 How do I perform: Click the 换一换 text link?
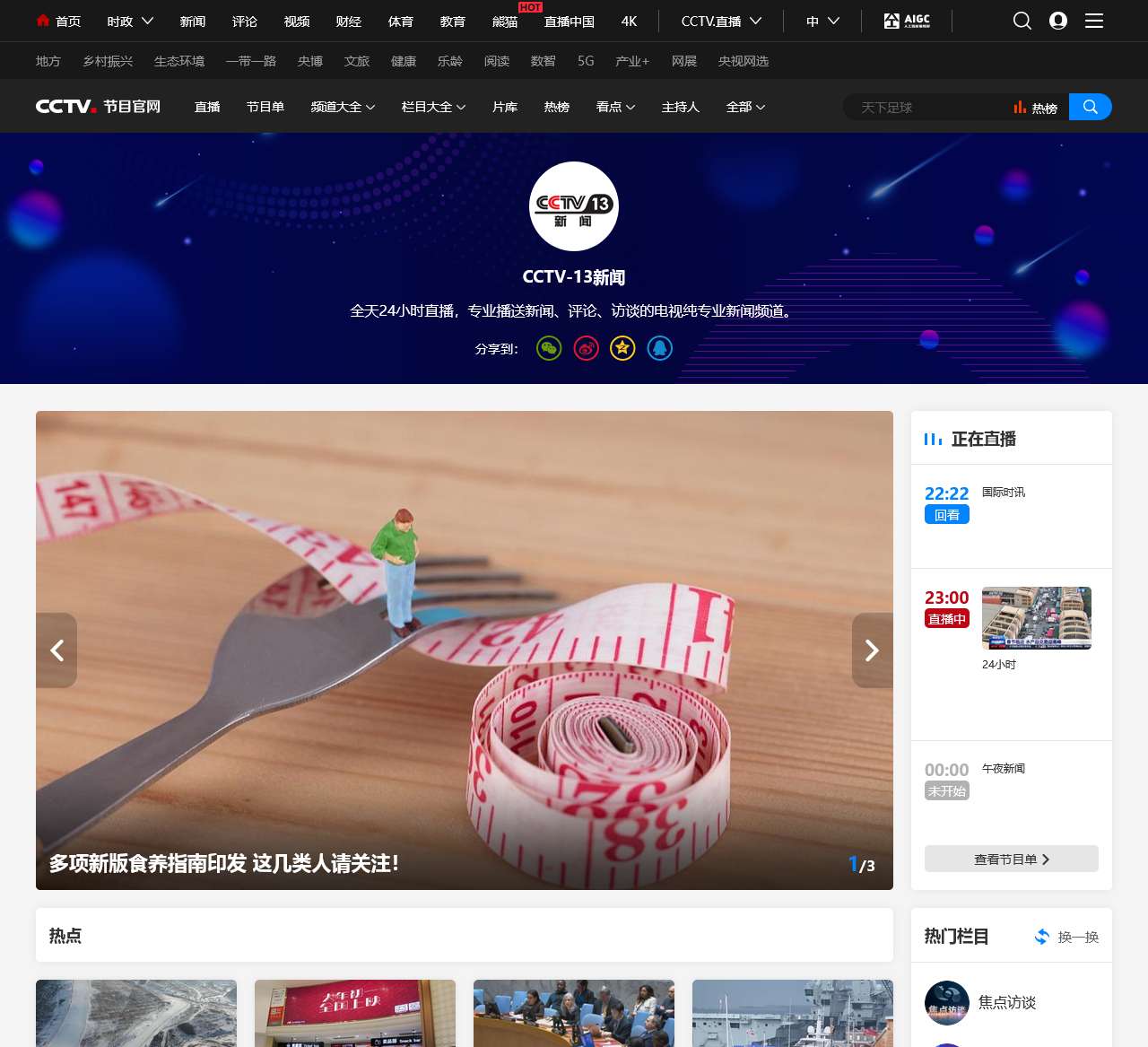pyautogui.click(x=1079, y=937)
